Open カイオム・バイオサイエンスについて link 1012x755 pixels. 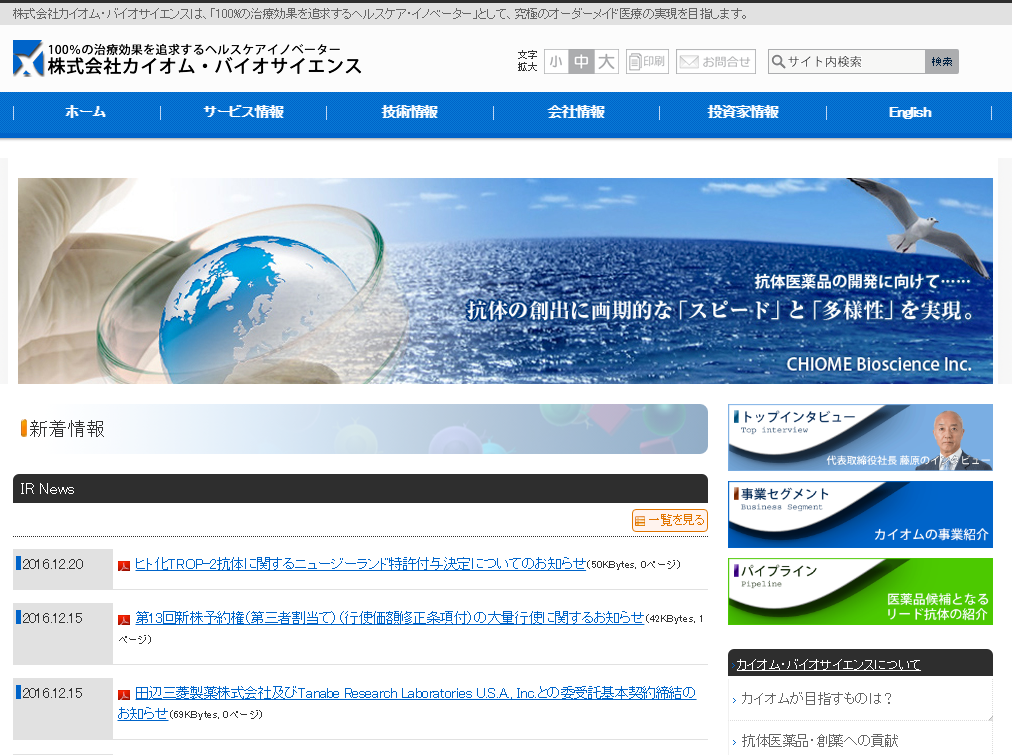click(x=828, y=664)
